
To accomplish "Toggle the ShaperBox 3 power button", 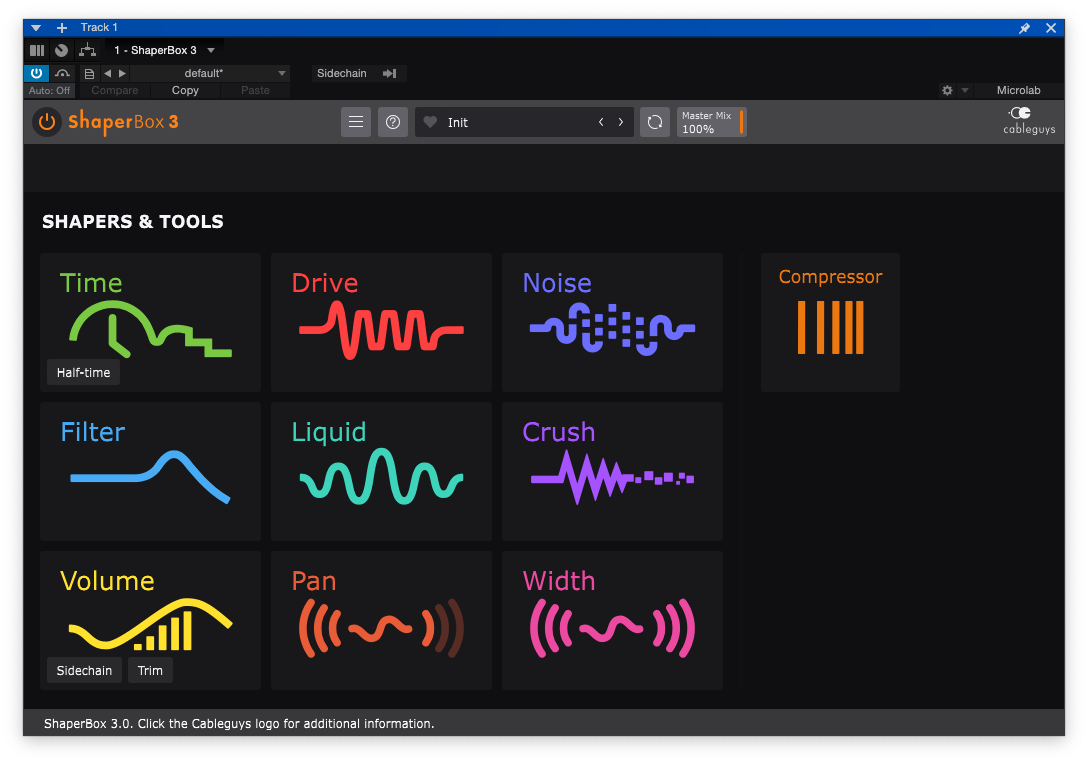I will [x=47, y=122].
